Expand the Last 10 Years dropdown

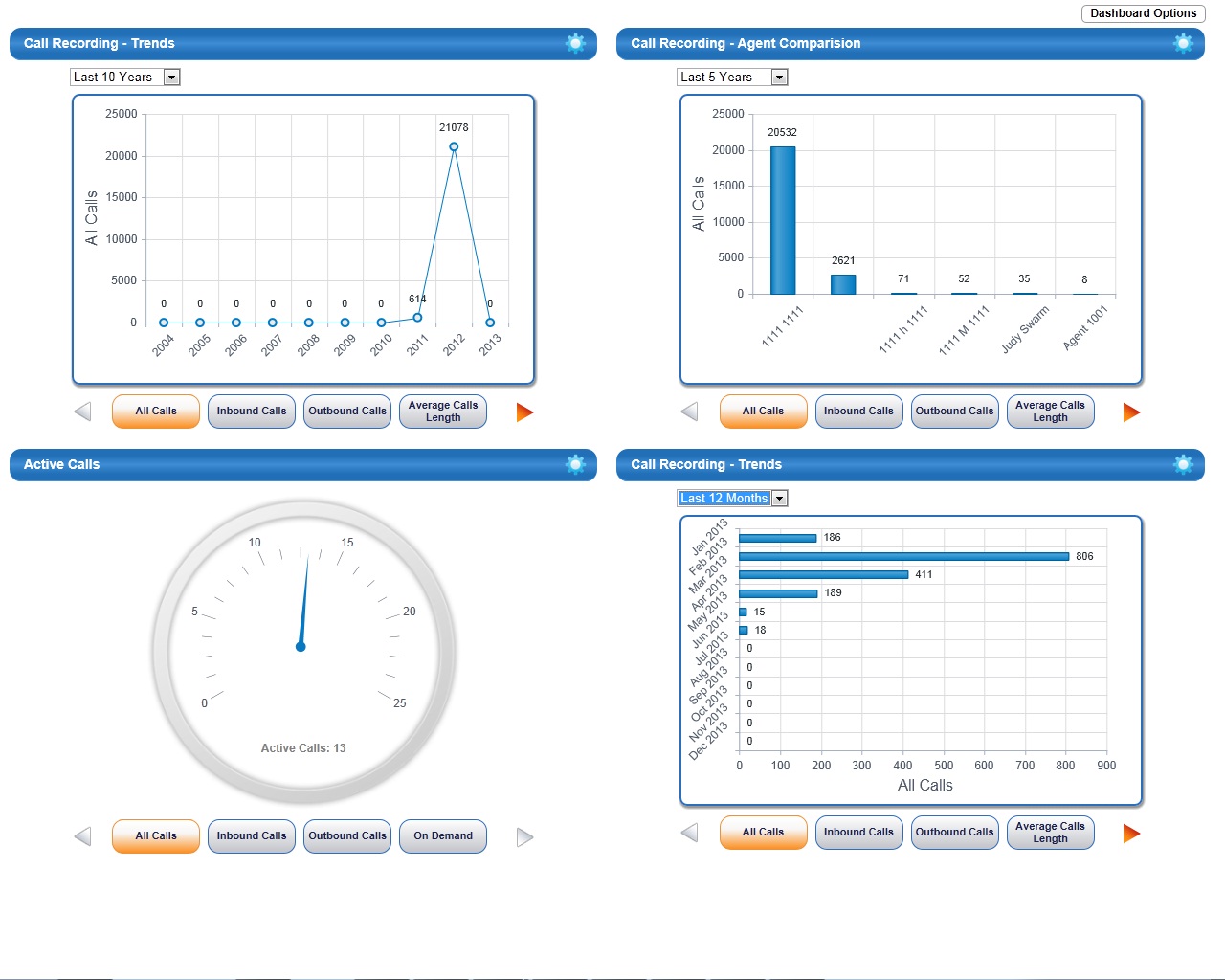point(172,78)
